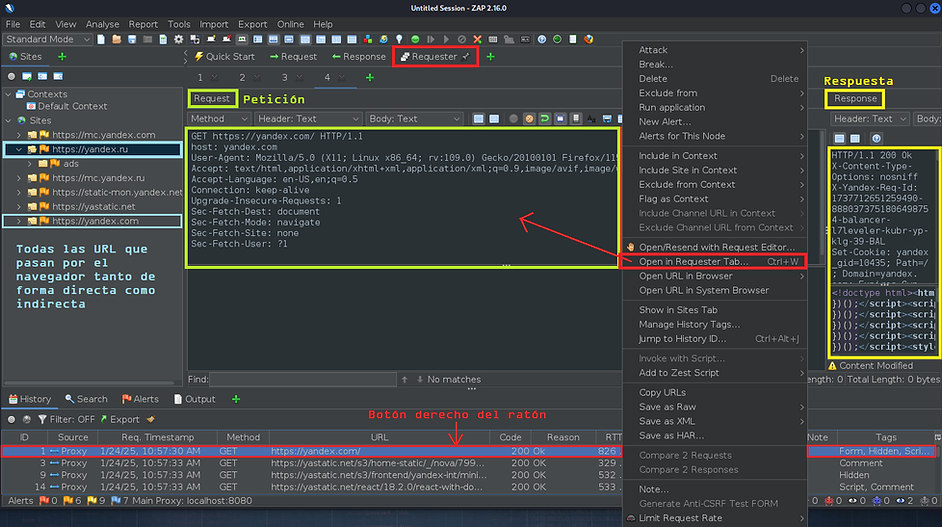
Task: Click the orange cookie icon in the request toolbar
Action: 529,119
